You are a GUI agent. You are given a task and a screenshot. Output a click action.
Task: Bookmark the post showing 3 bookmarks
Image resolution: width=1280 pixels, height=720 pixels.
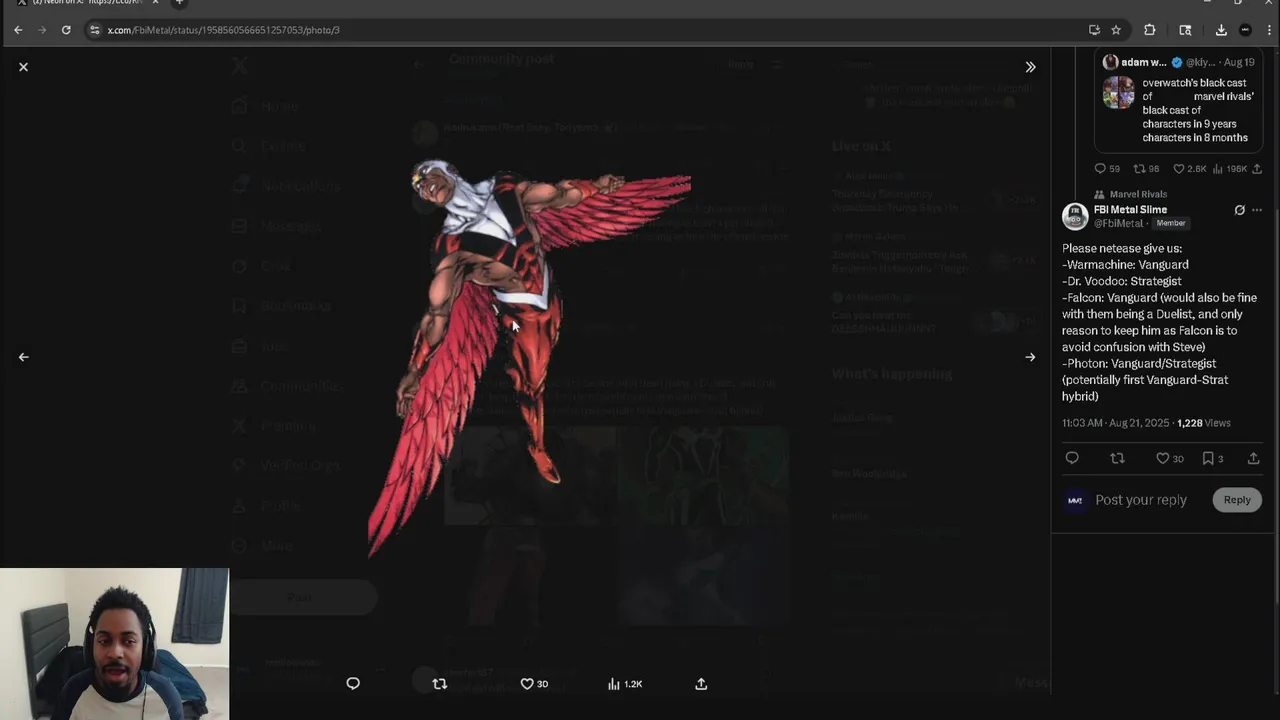(1213, 458)
